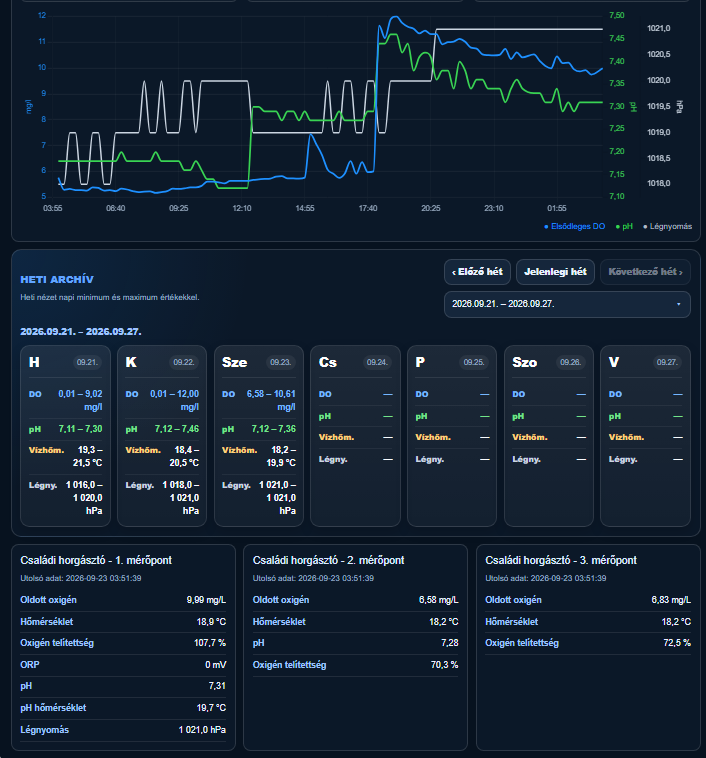This screenshot has width=706, height=758.
Task: Select the Tuesday (K) 09.22. day card
Action: 162,436
